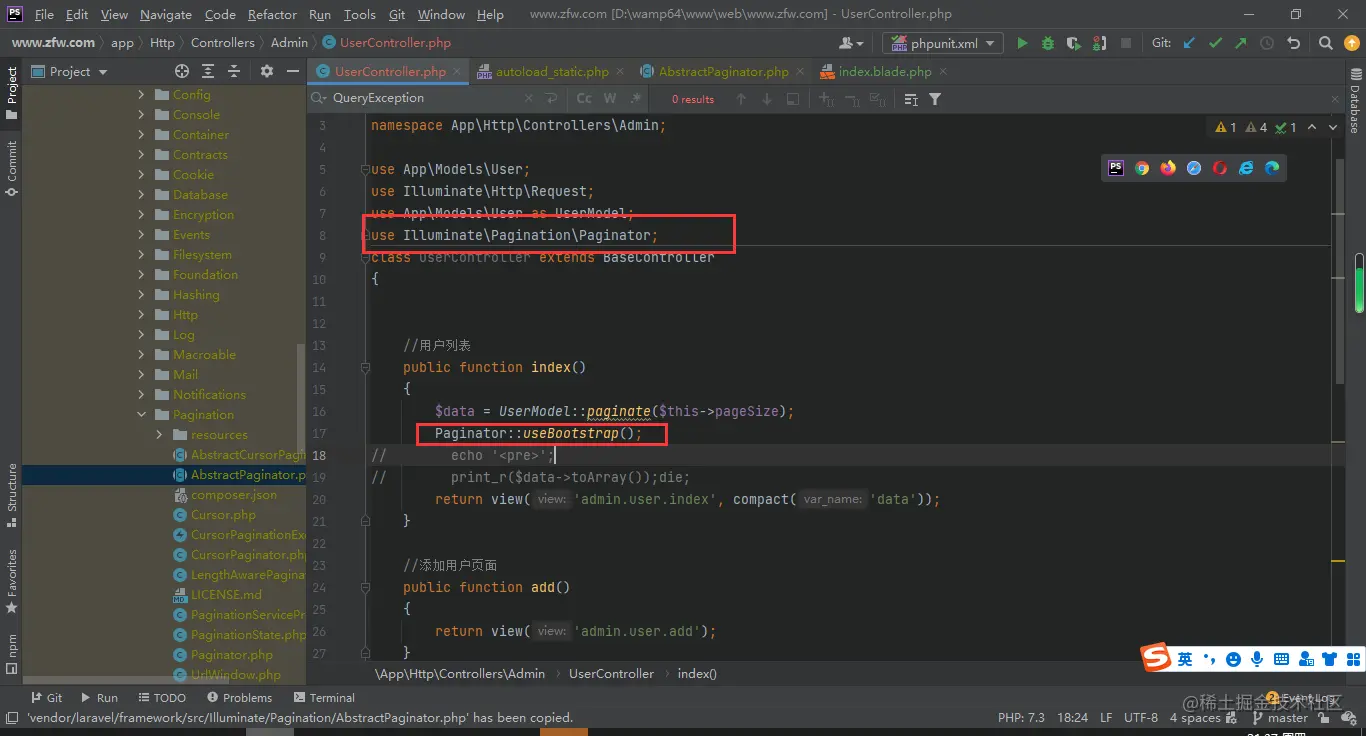Close the UserController.php tab
The image size is (1366, 736).
click(x=457, y=71)
